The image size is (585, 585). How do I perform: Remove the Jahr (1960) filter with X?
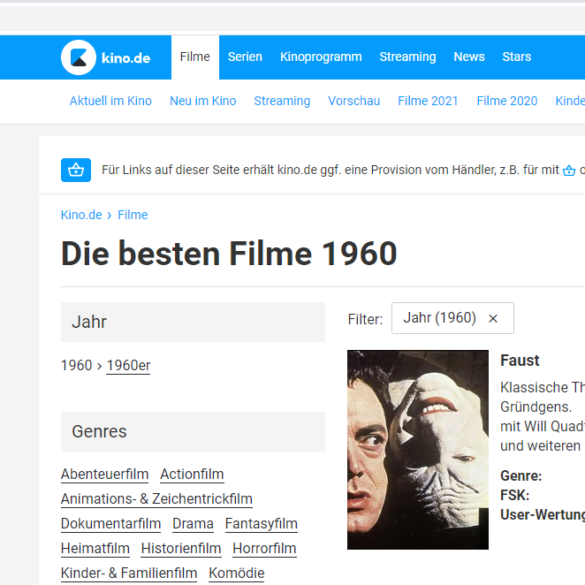click(x=493, y=319)
